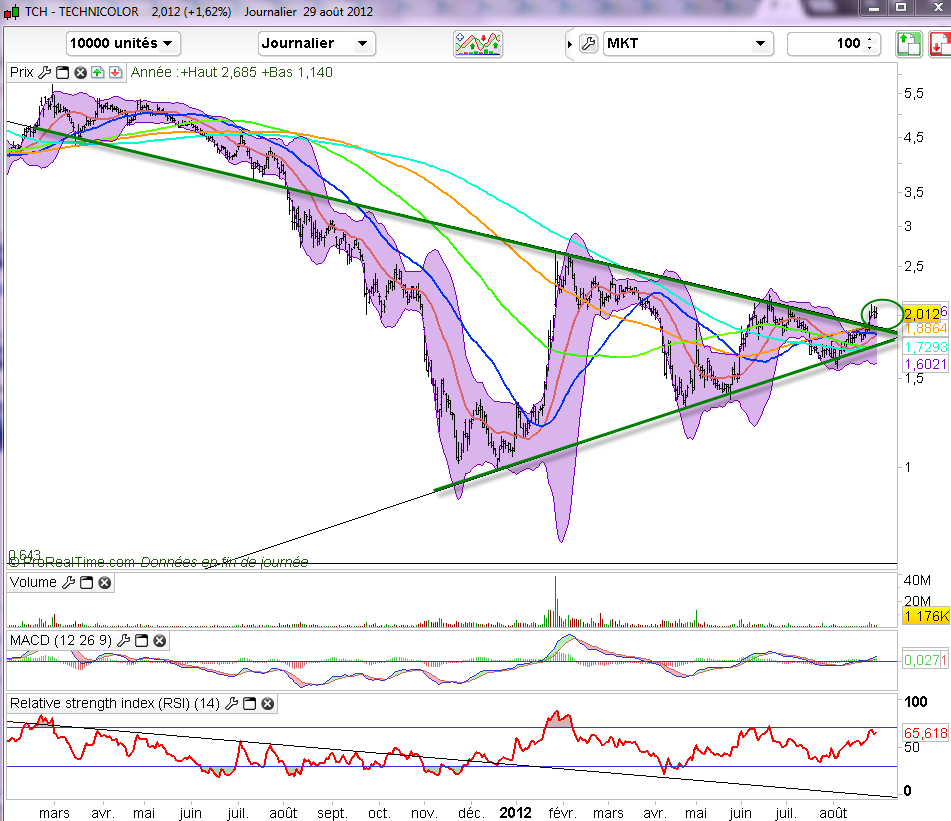Open the Journalier timeframe dropdown
This screenshot has width=951, height=821.
point(316,44)
